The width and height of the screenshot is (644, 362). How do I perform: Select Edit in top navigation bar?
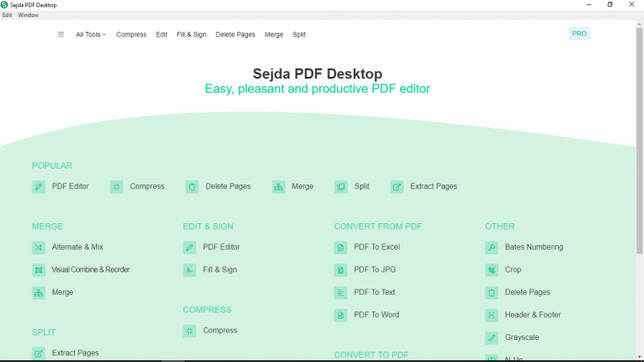(x=161, y=35)
